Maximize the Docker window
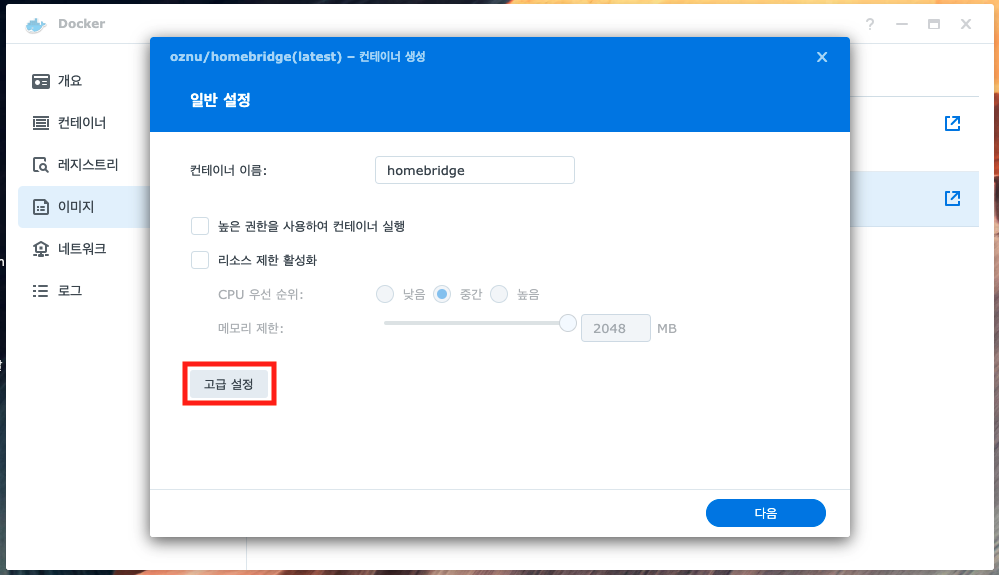This screenshot has width=999, height=575. point(934,24)
